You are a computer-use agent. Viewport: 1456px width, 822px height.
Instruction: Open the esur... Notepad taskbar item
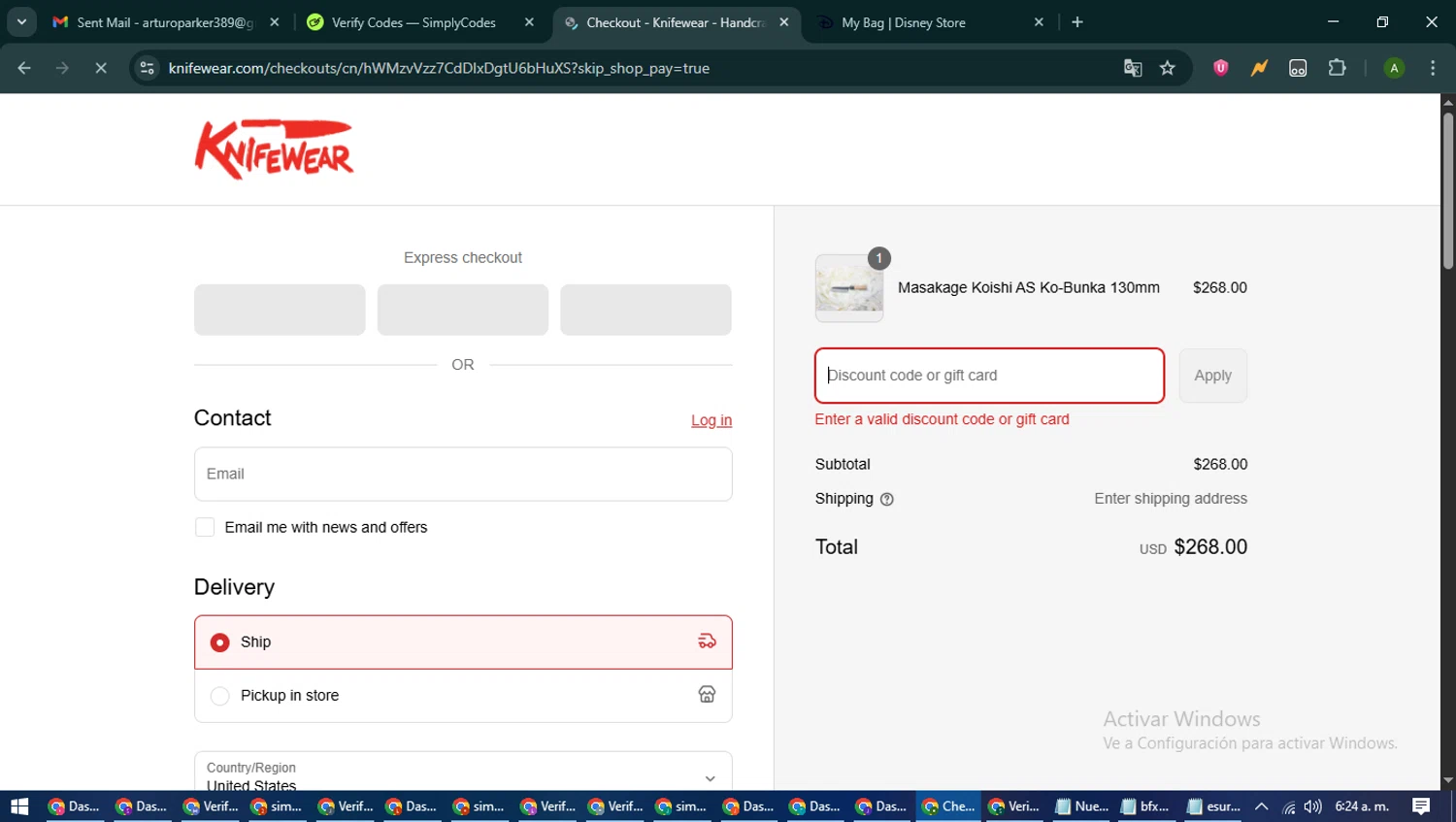1213,806
